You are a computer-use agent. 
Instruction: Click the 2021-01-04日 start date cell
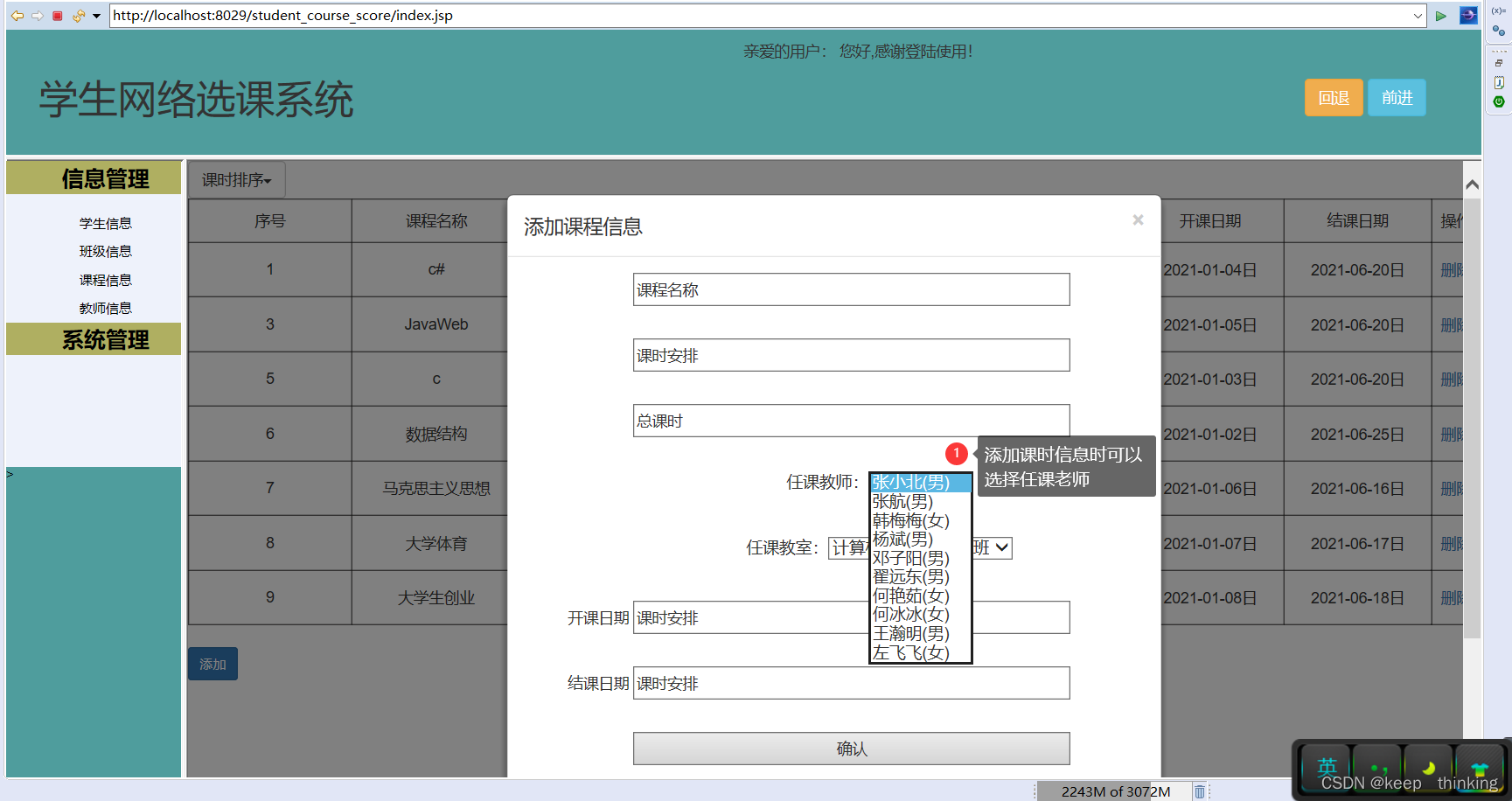point(1210,270)
